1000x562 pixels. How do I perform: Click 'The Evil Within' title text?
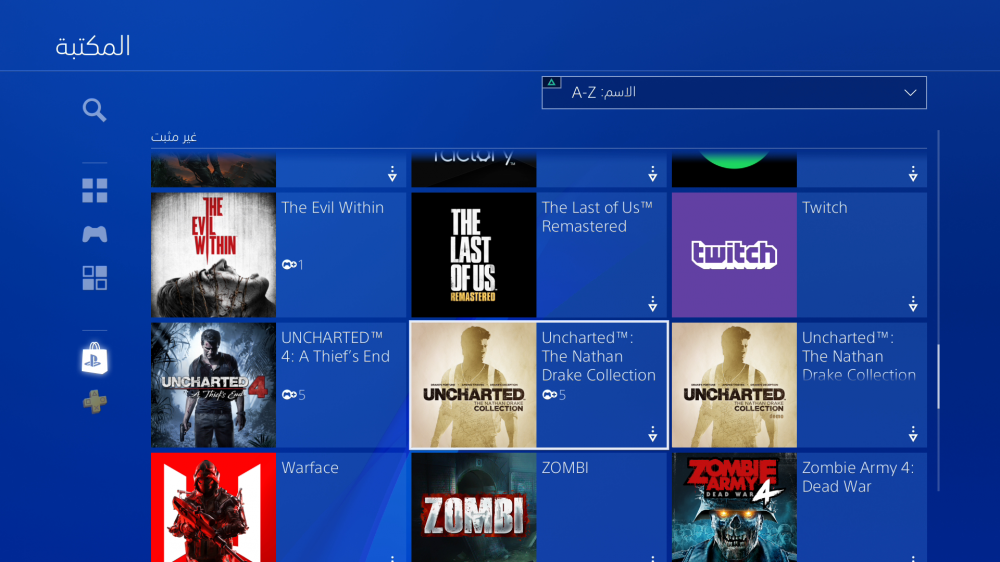(332, 208)
